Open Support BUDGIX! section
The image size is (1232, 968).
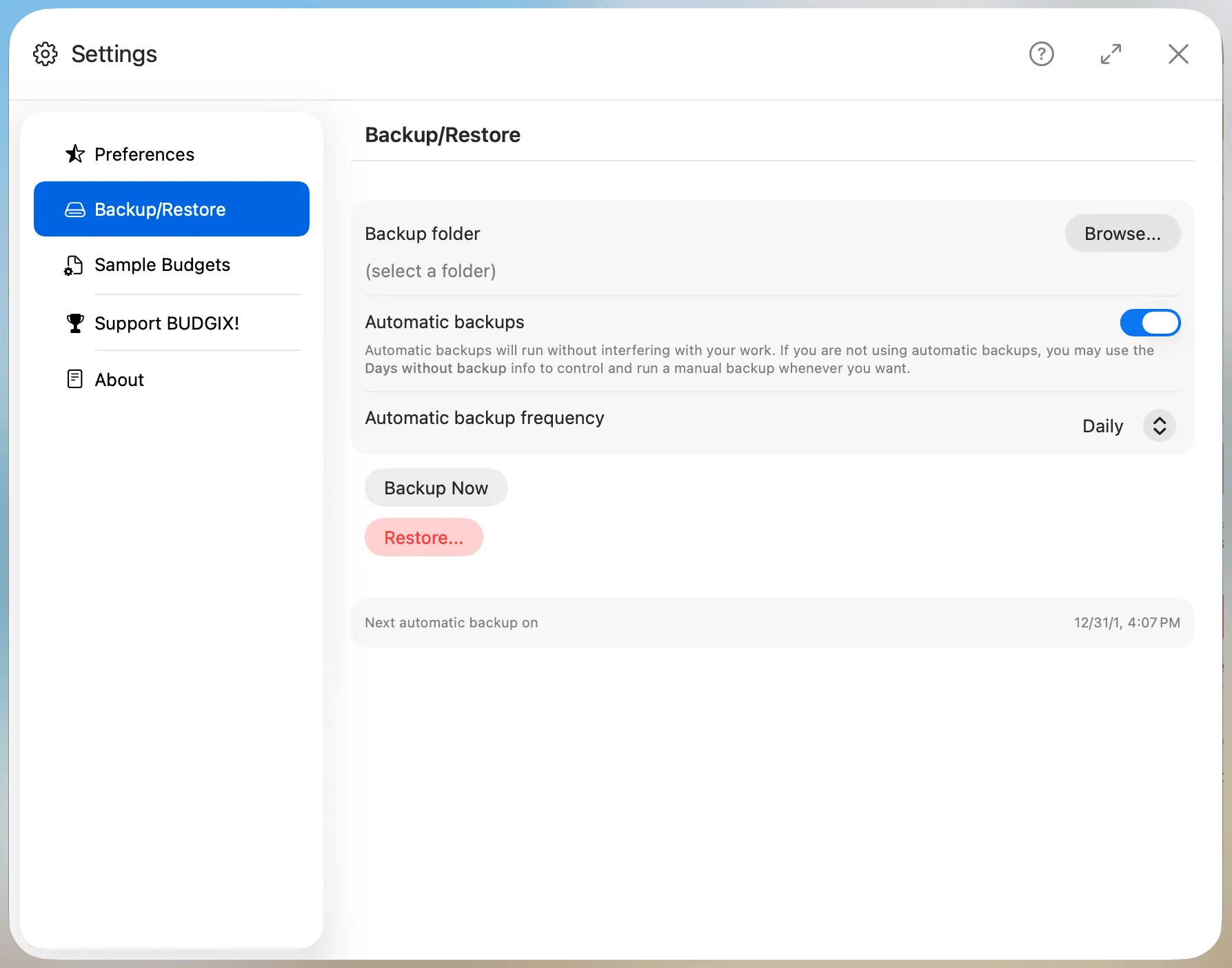point(172,323)
